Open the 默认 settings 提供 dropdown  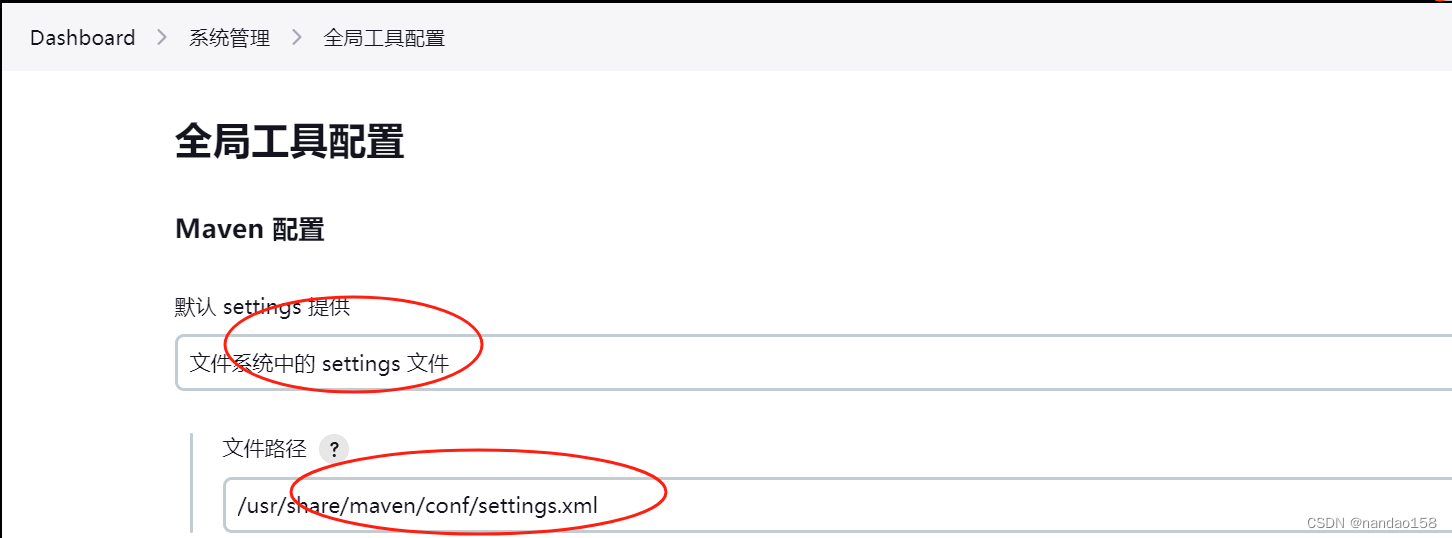point(813,363)
